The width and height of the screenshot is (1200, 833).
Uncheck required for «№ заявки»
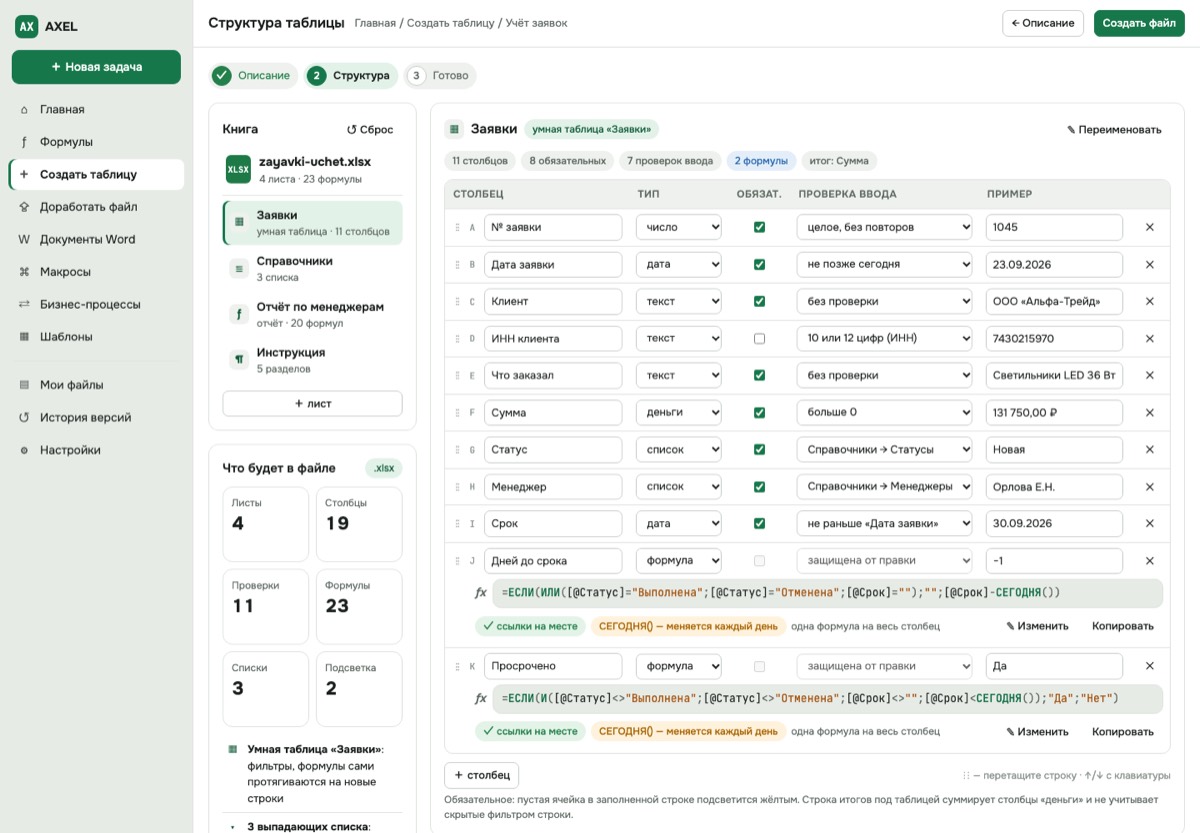coord(759,227)
